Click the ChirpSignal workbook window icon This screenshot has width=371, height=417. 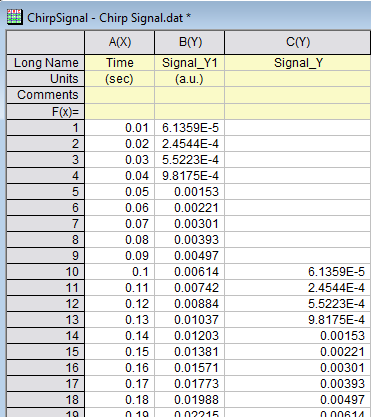15,17
